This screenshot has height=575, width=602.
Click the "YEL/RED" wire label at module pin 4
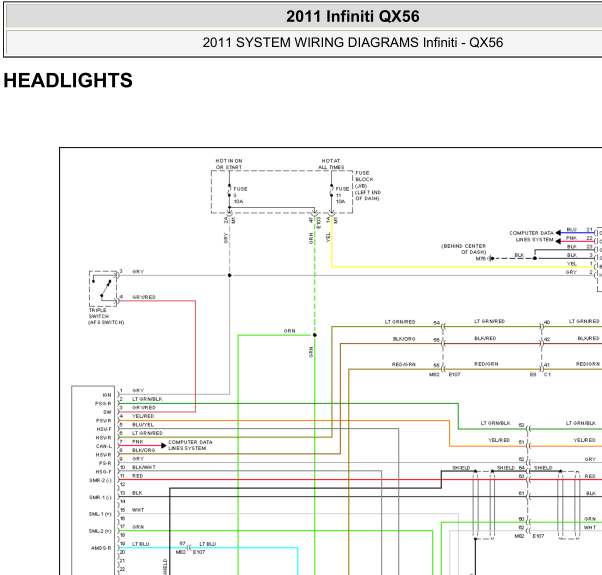tap(143, 416)
